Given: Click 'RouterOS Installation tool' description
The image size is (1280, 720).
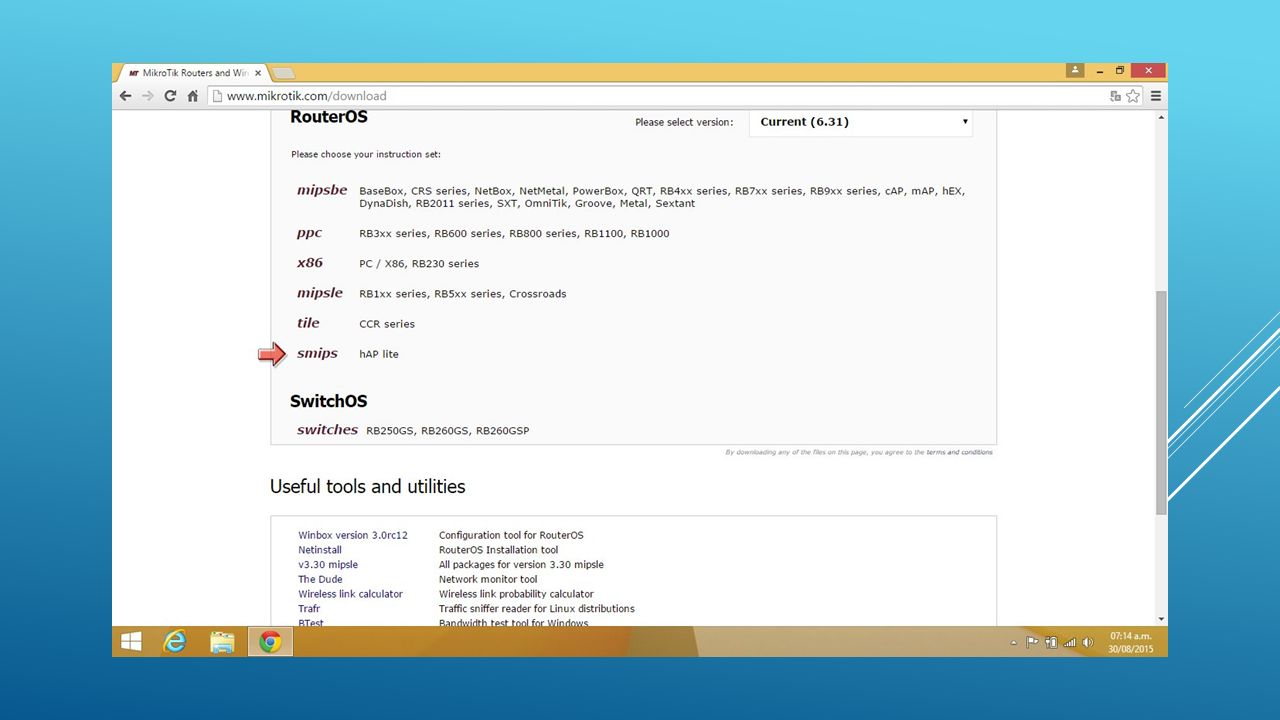Looking at the screenshot, I should coord(498,550).
